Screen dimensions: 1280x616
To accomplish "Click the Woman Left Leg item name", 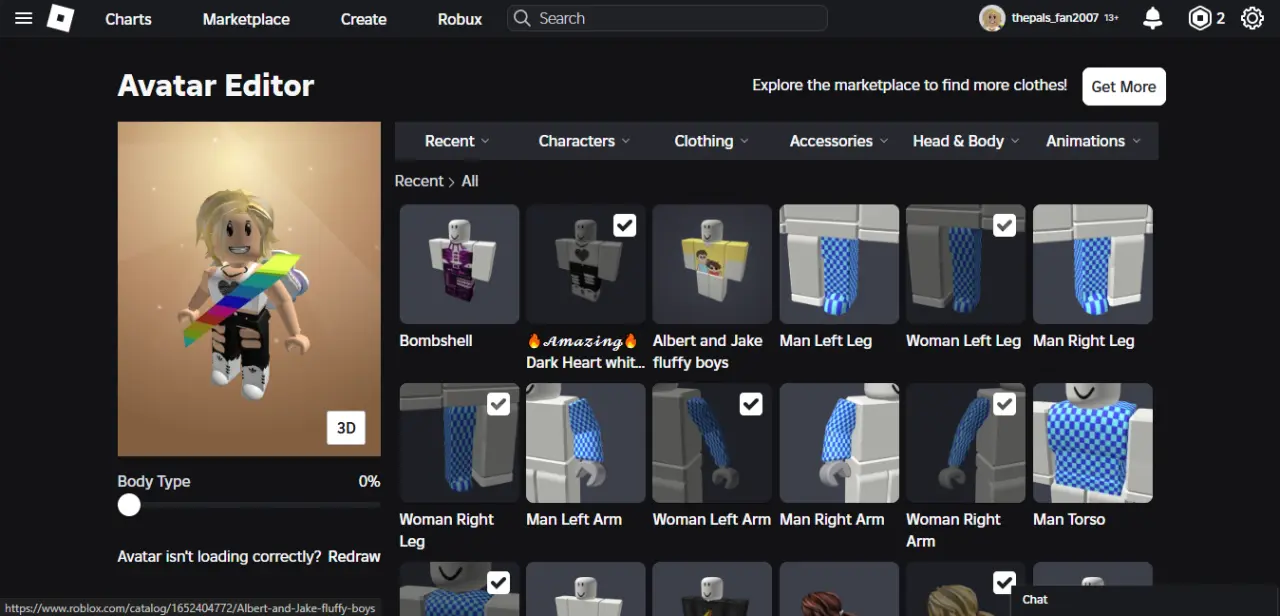I will click(x=963, y=341).
